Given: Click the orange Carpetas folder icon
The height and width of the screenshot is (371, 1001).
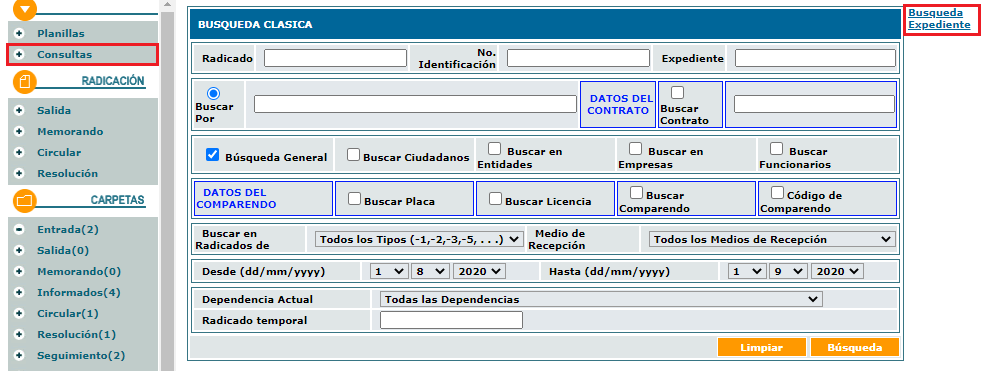Looking at the screenshot, I should coord(25,201).
